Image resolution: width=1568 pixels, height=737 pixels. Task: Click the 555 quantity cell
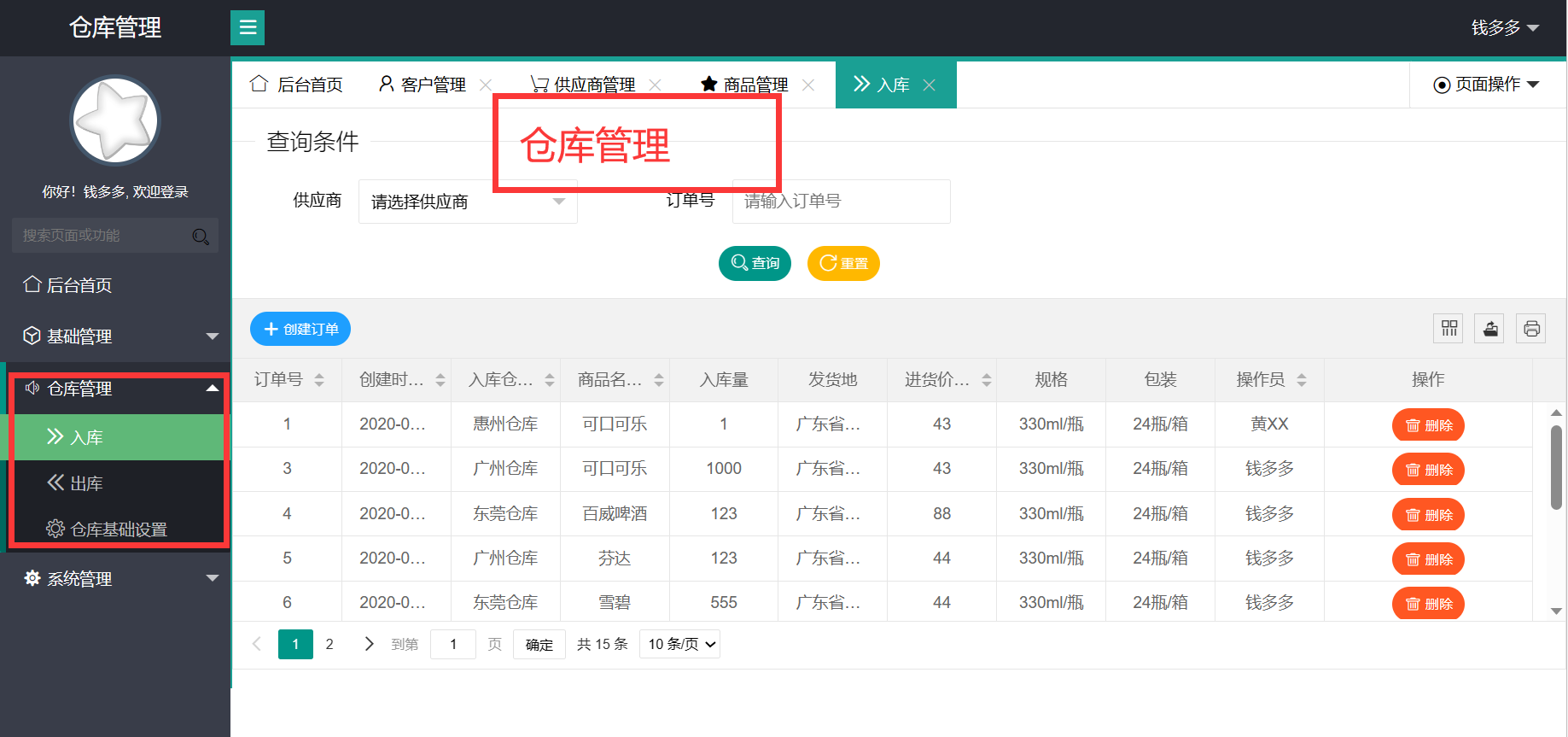pyautogui.click(x=724, y=603)
